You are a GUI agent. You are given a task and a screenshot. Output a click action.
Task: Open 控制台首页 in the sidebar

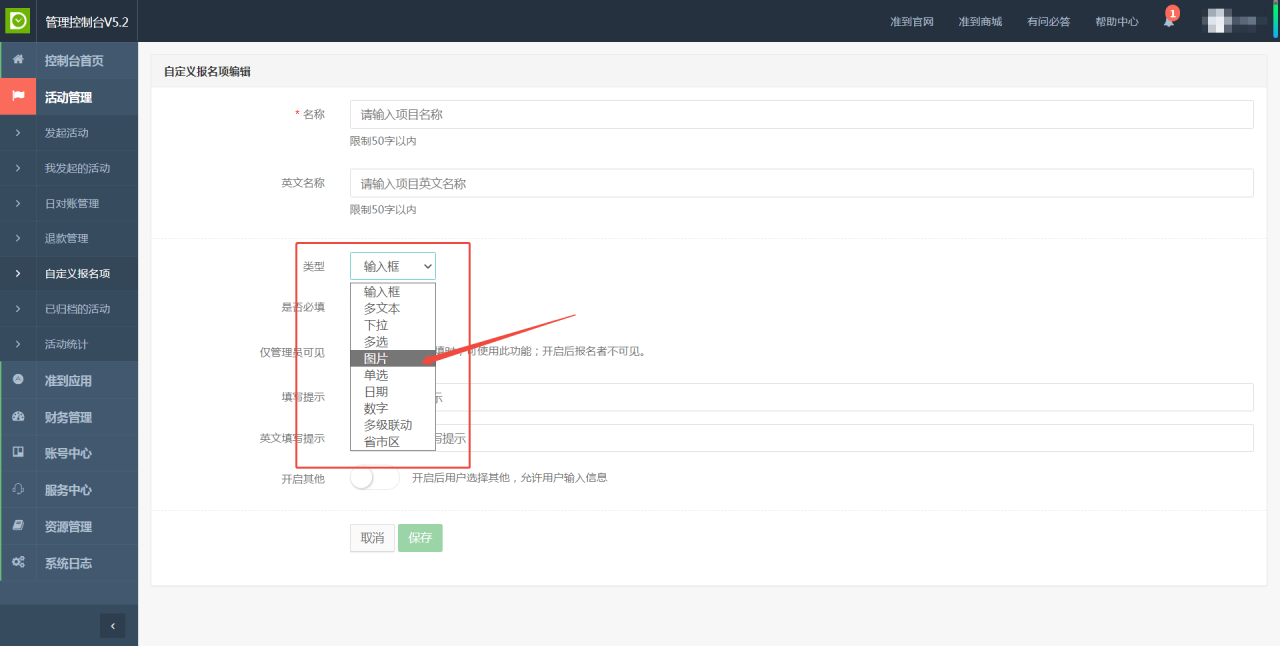[x=74, y=60]
